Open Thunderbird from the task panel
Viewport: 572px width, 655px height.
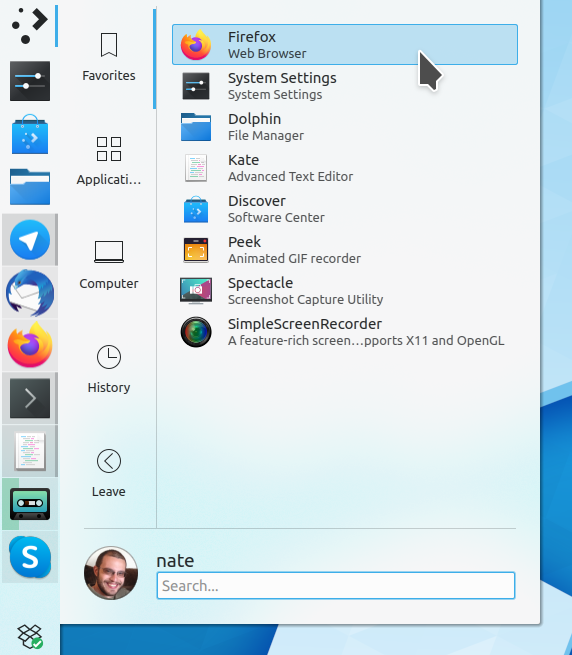(30, 293)
